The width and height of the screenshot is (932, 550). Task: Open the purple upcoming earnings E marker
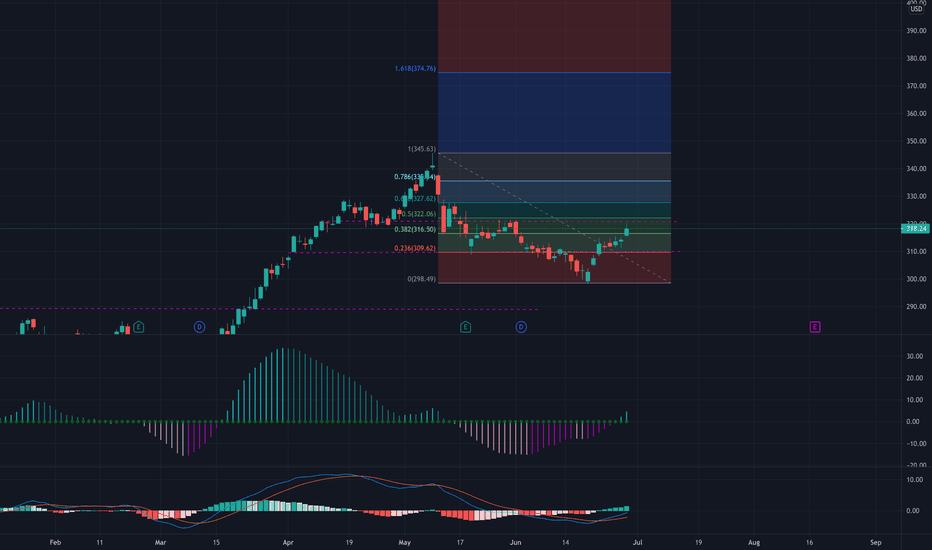[x=815, y=327]
